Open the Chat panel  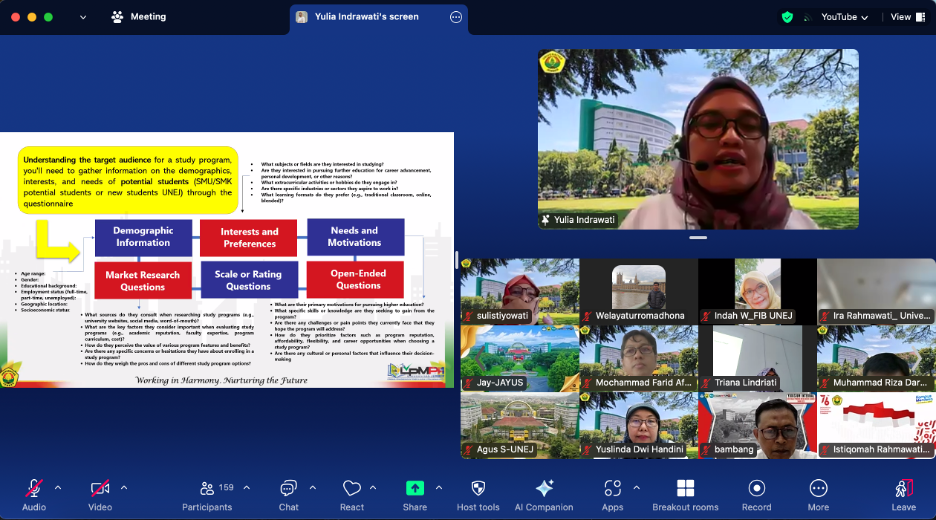tap(288, 494)
